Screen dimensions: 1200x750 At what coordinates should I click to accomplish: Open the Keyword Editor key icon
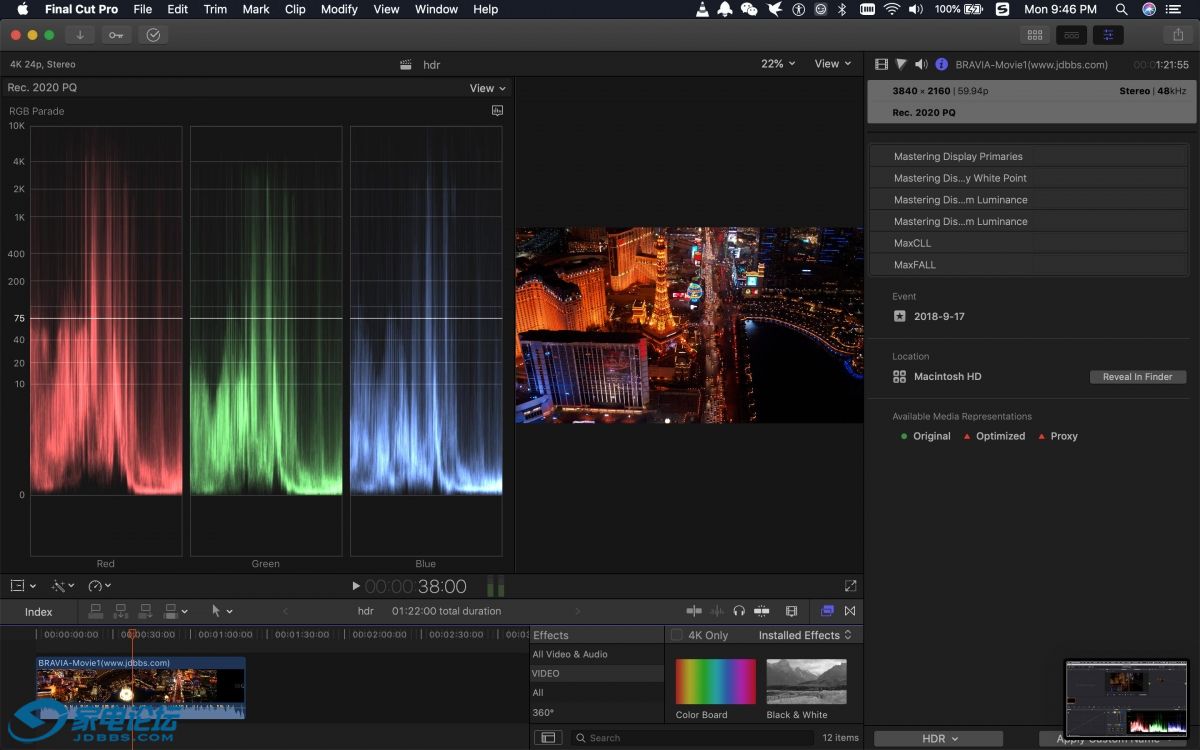tap(116, 35)
